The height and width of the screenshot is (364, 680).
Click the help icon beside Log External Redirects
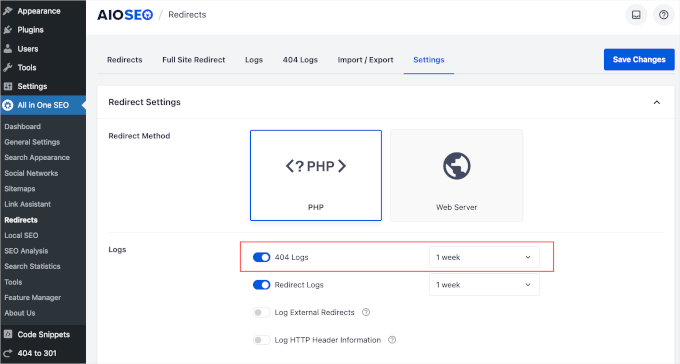[x=366, y=312]
